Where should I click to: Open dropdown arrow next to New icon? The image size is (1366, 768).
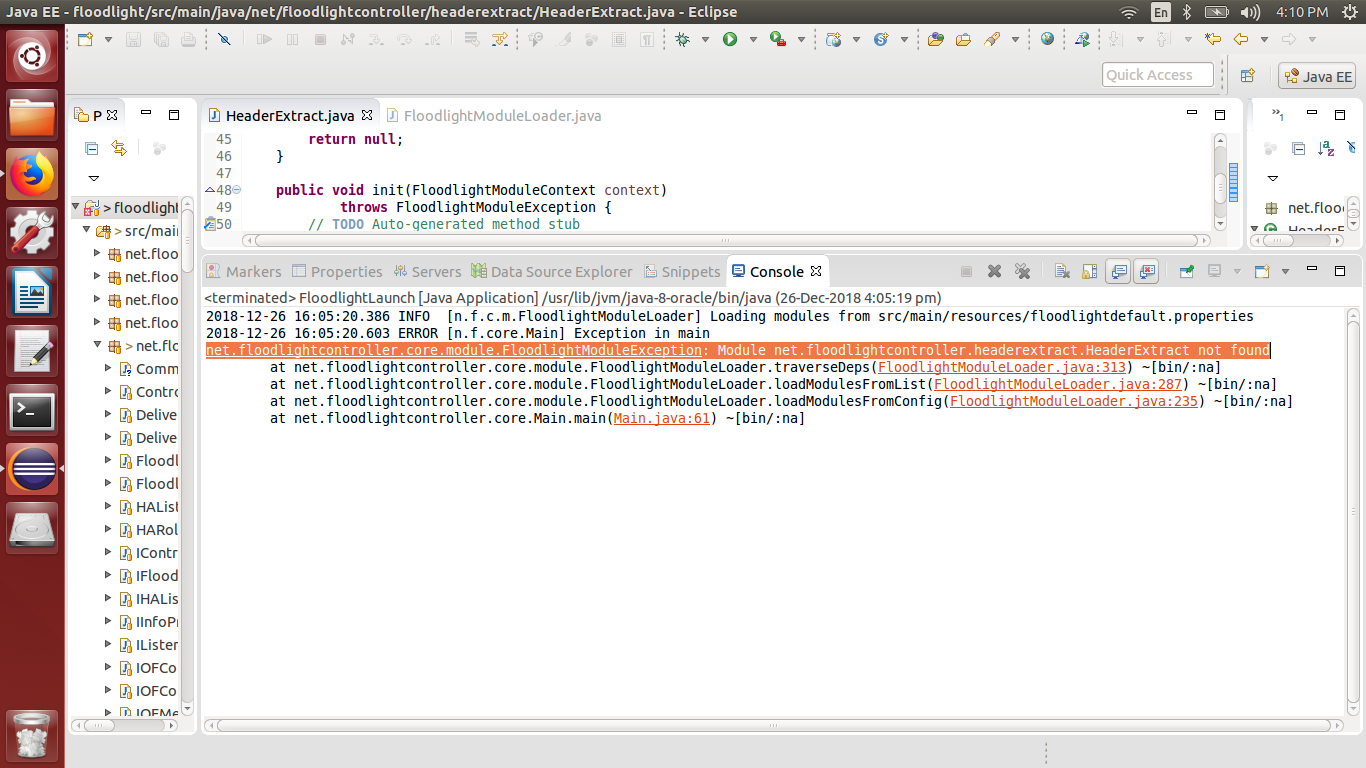(x=107, y=39)
